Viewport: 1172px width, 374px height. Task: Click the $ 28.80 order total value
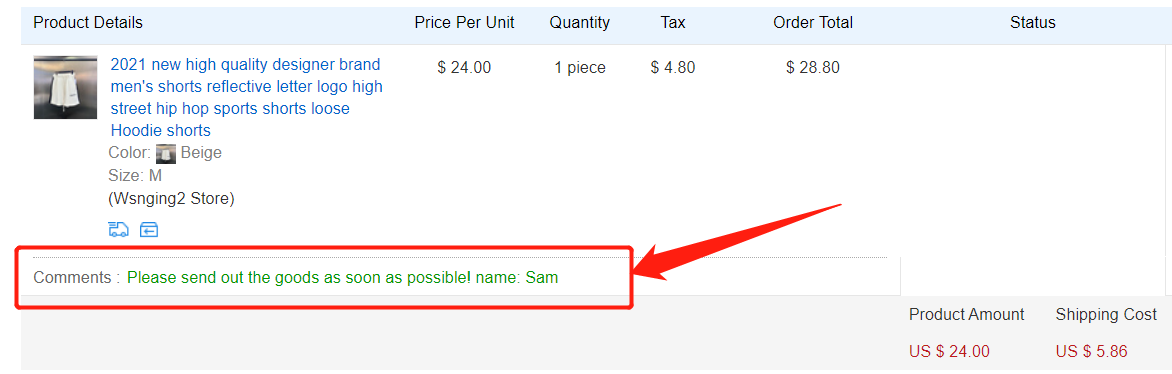click(813, 67)
